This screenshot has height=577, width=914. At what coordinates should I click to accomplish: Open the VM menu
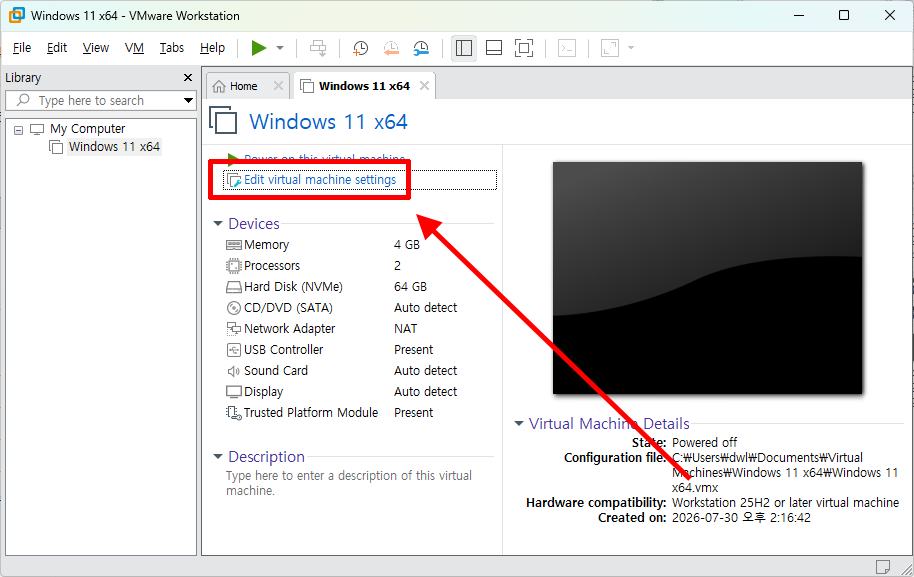pos(134,48)
